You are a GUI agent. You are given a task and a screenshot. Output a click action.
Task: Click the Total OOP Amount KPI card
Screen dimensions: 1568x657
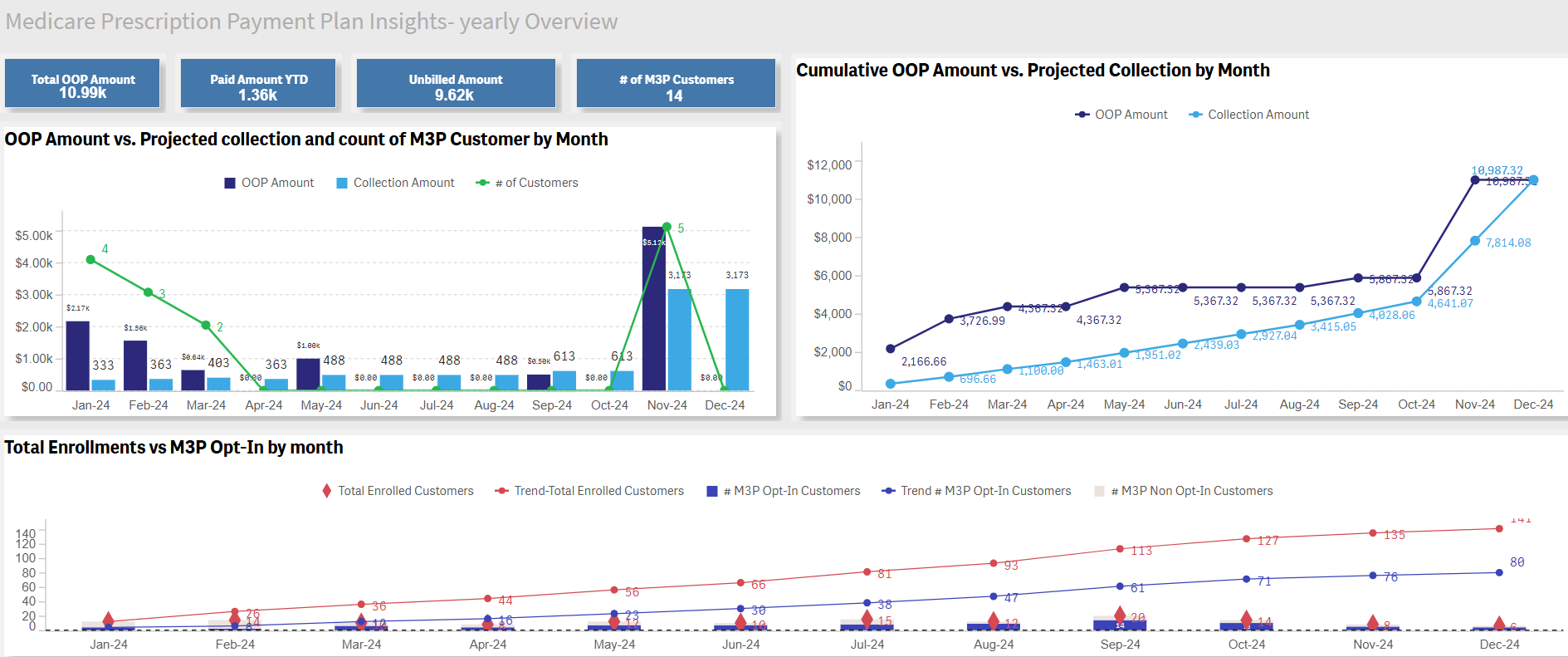[82, 84]
